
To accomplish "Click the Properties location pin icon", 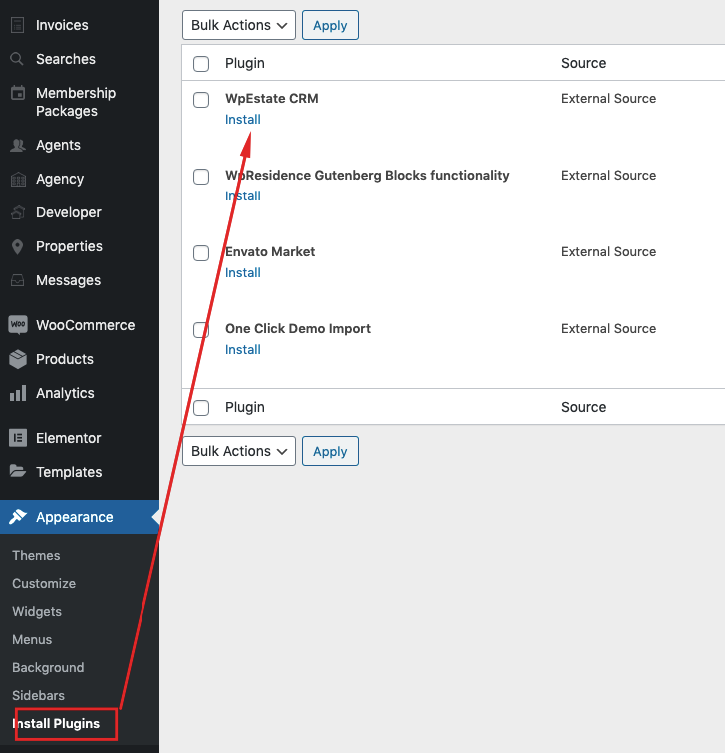I will pos(18,246).
